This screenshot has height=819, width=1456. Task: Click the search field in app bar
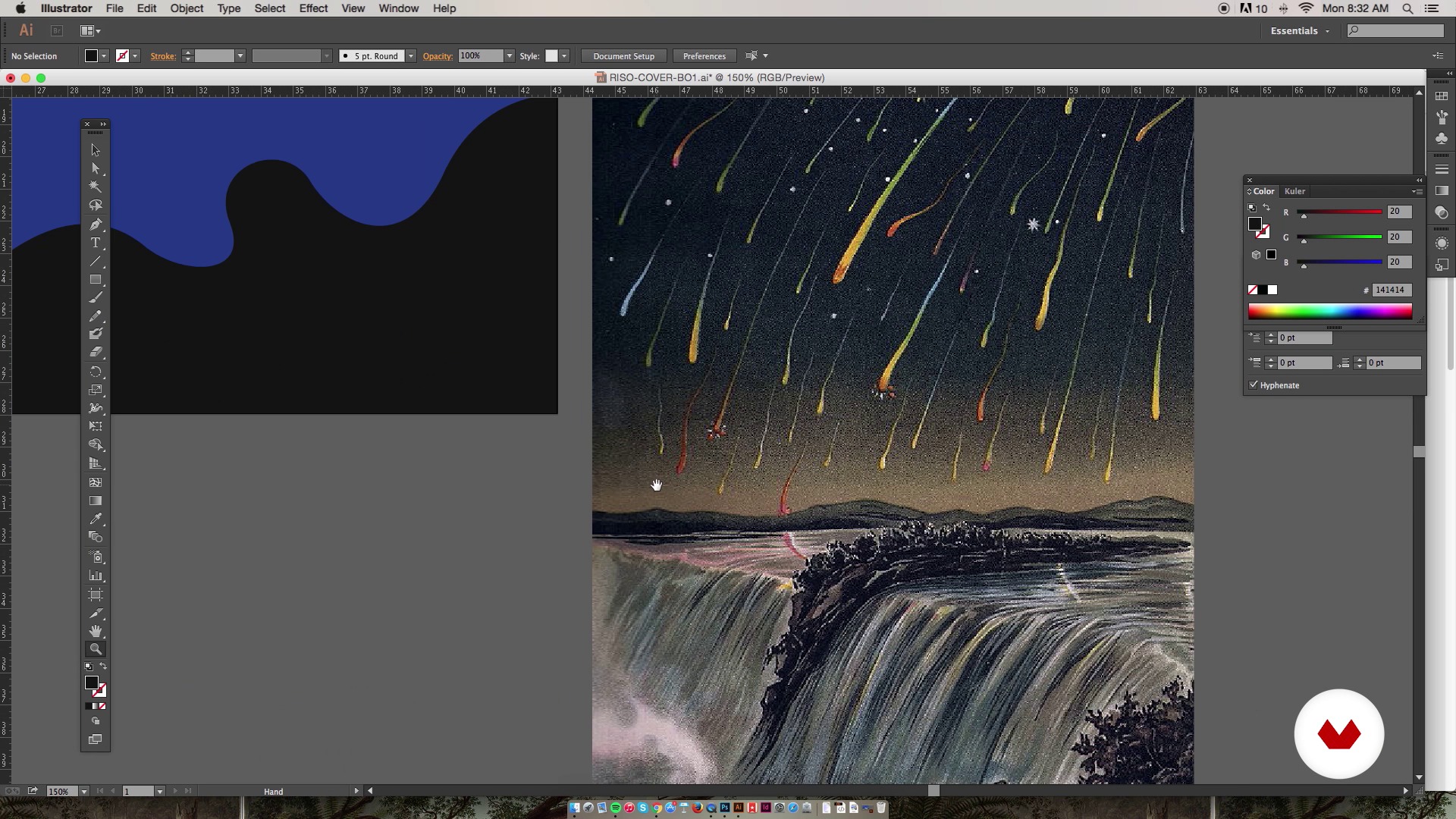click(x=1395, y=31)
